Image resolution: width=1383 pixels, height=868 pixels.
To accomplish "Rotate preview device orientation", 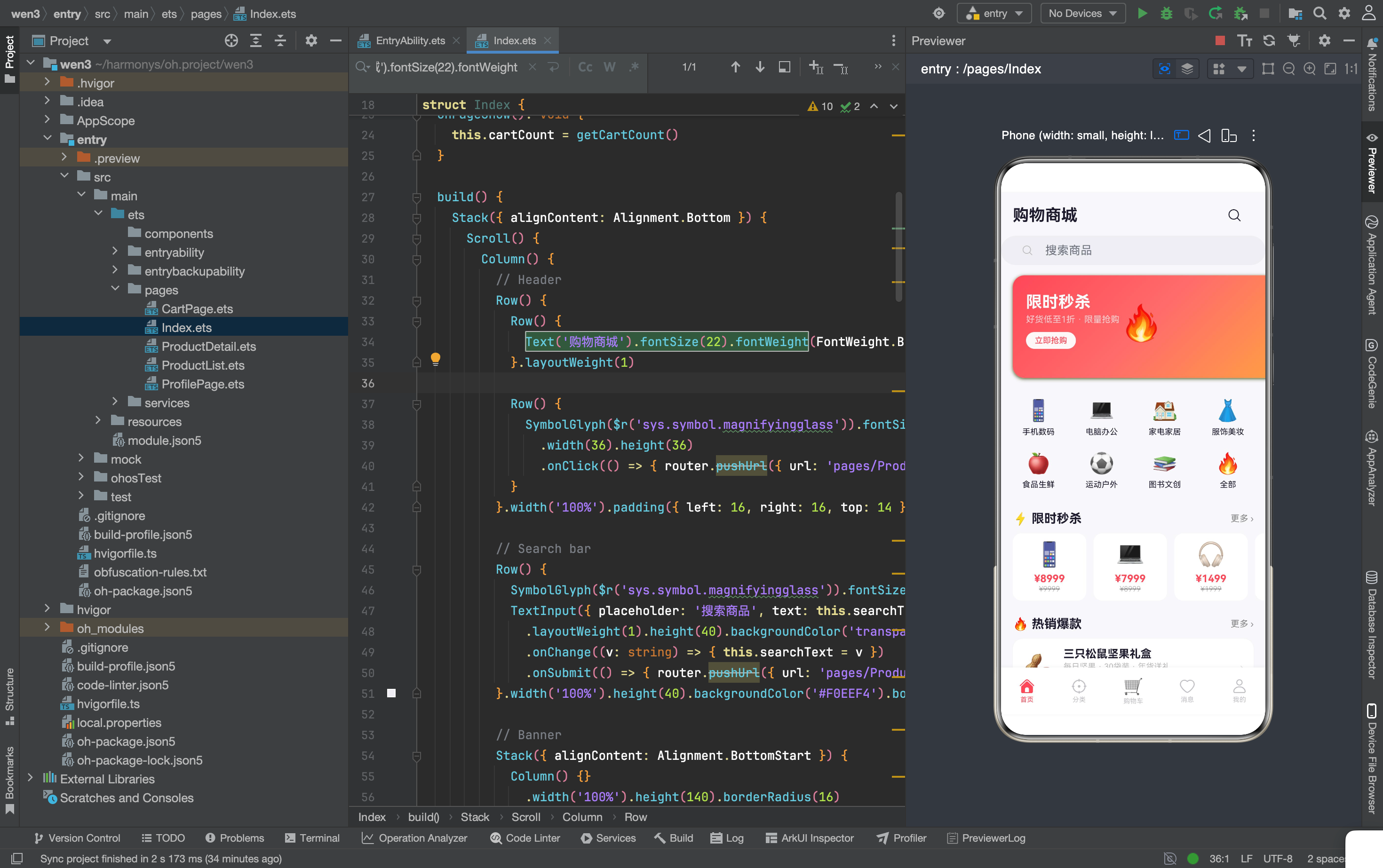I will [x=1229, y=135].
